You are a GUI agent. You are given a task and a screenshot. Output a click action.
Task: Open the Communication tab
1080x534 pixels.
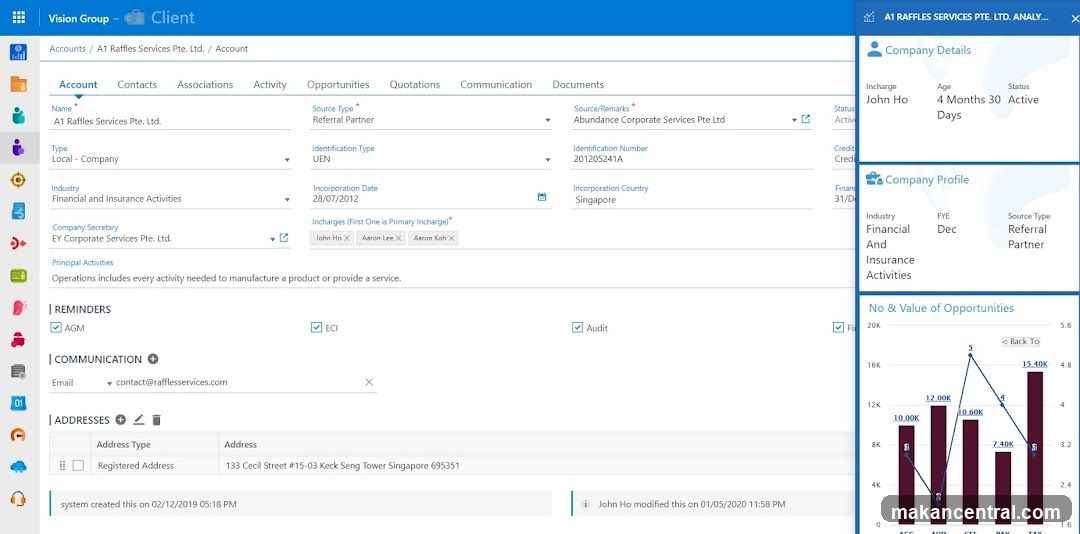[x=496, y=84]
